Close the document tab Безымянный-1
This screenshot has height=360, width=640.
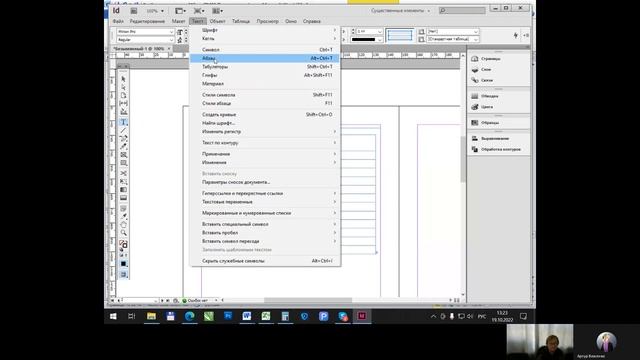[x=169, y=49]
